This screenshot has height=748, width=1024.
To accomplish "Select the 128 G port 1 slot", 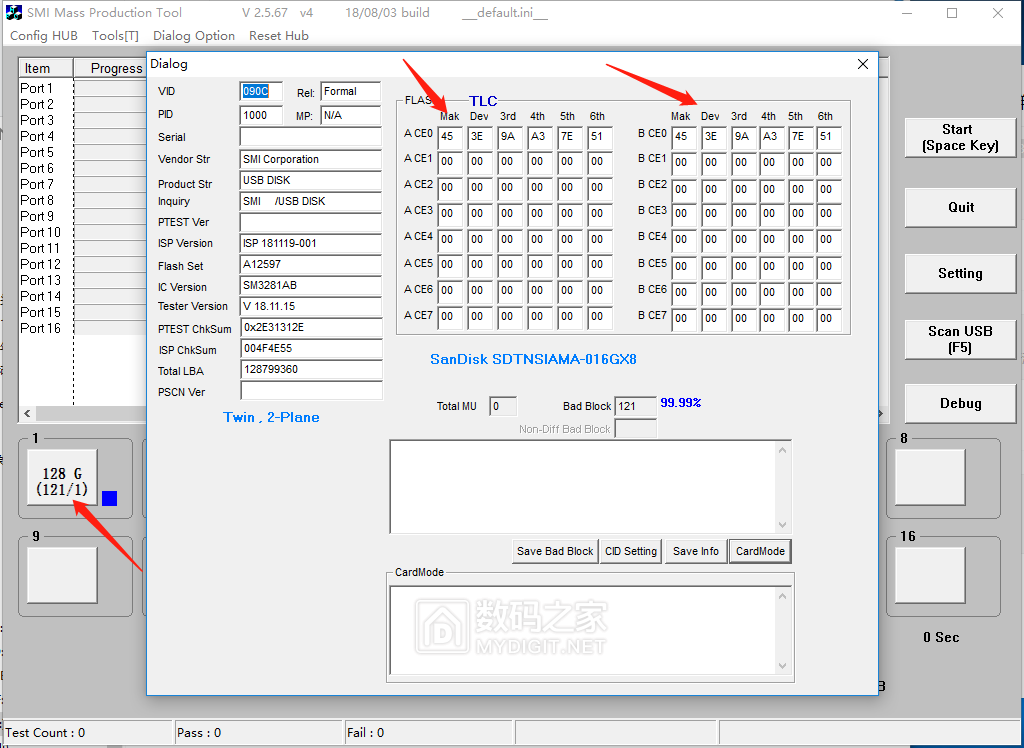I will pos(61,481).
